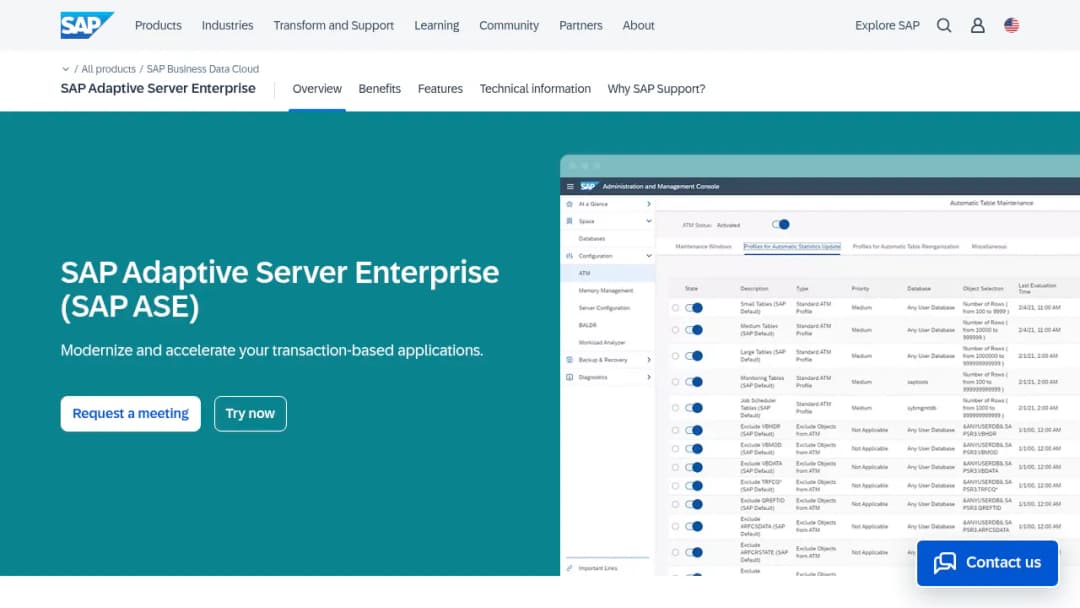Click the Last Evaluation Time column header

click(1037, 289)
